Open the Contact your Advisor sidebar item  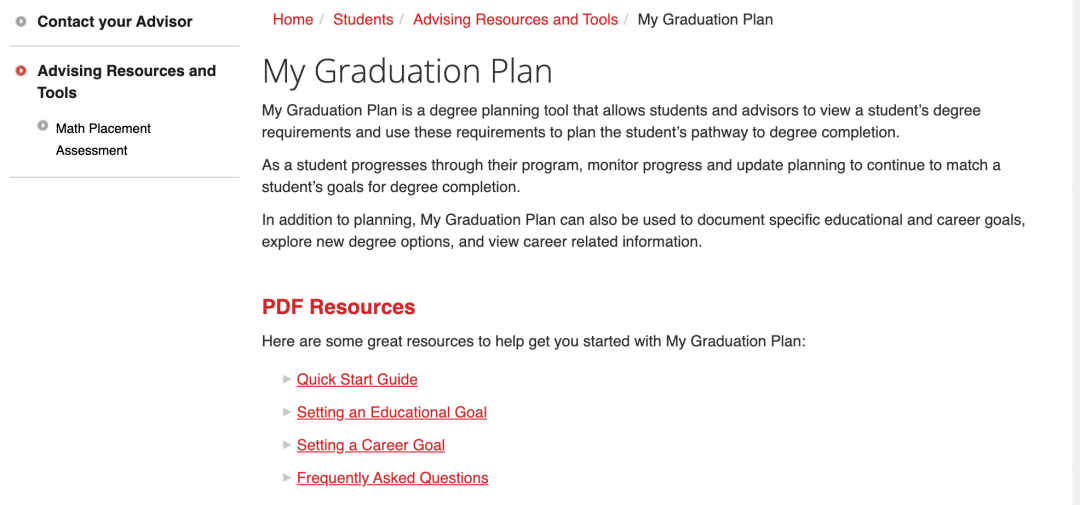[115, 21]
